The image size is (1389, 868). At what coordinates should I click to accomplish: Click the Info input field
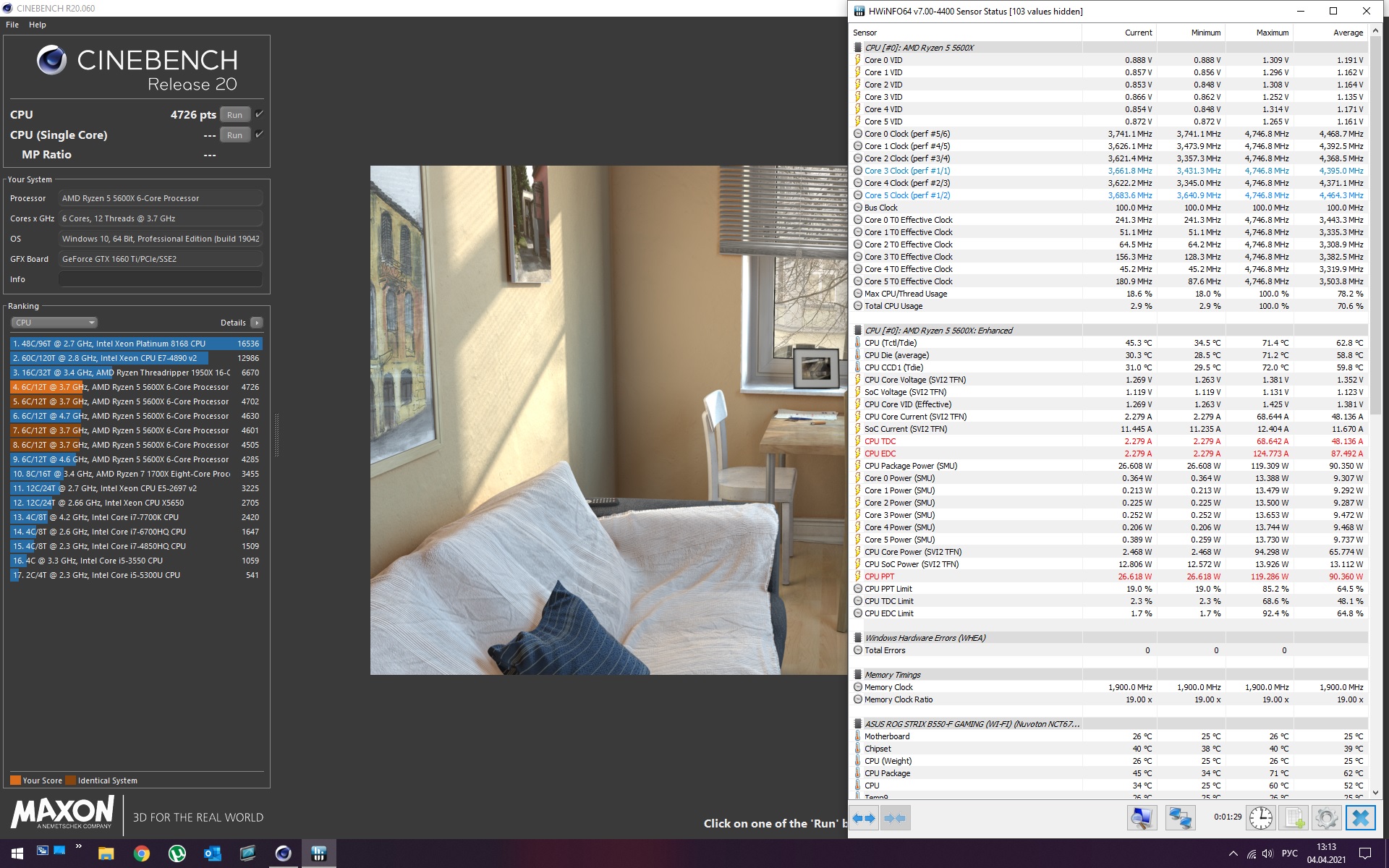160,279
